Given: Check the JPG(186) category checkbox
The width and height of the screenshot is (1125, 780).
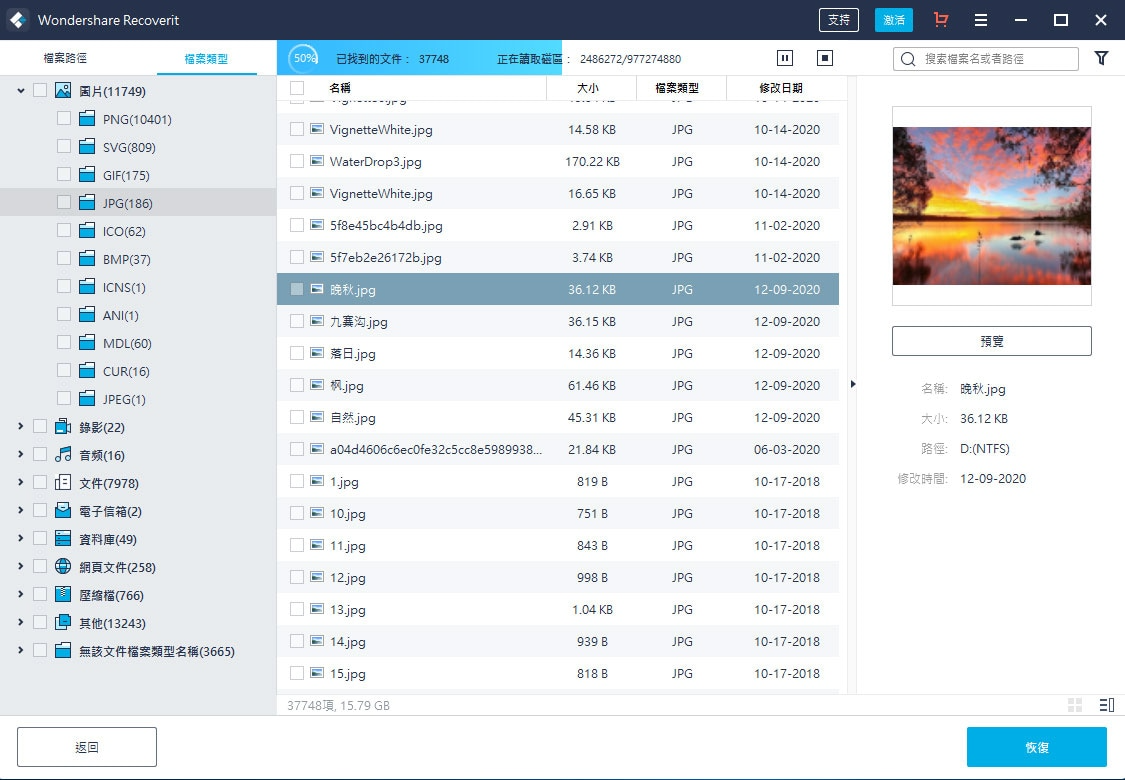Looking at the screenshot, I should click(64, 202).
